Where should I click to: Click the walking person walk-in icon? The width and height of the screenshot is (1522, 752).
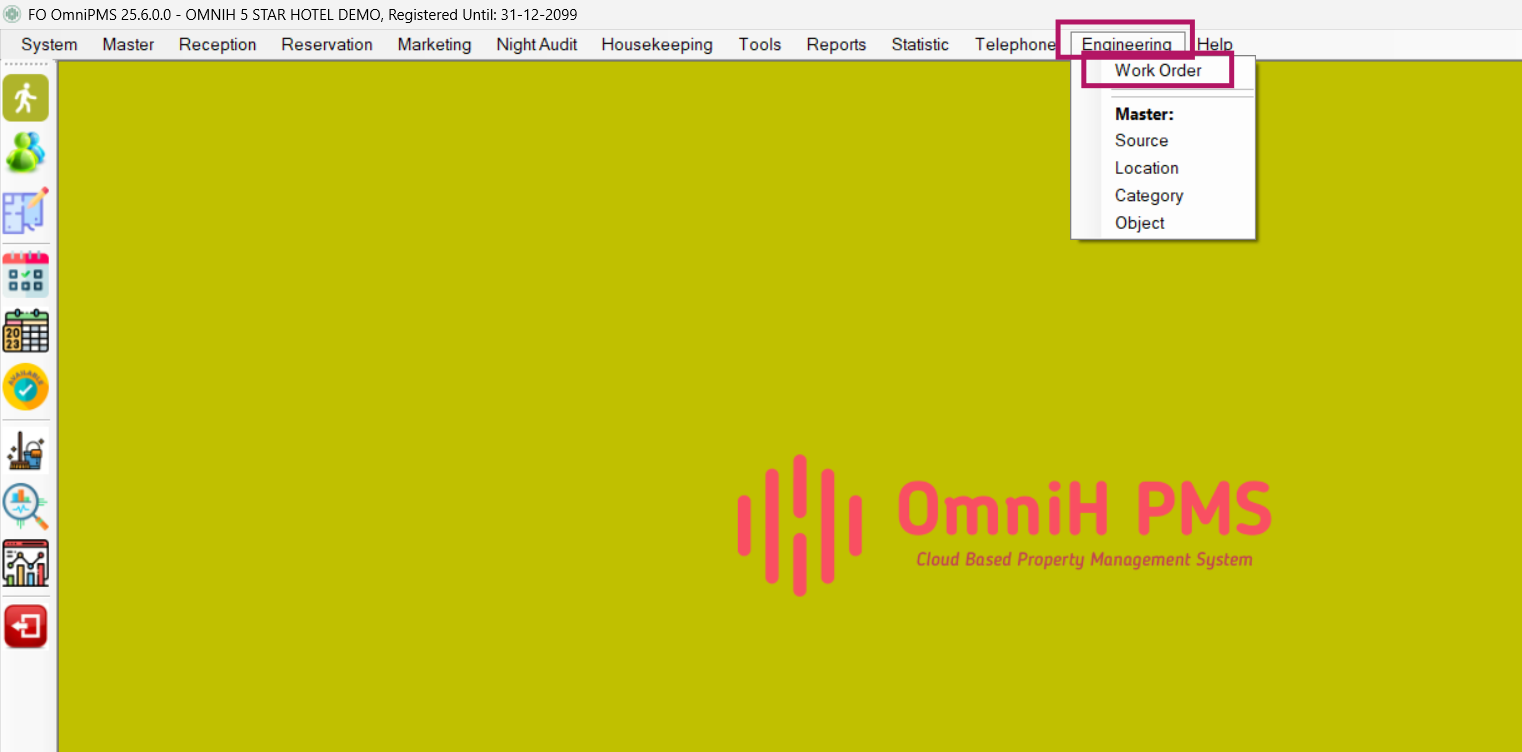tap(25, 98)
